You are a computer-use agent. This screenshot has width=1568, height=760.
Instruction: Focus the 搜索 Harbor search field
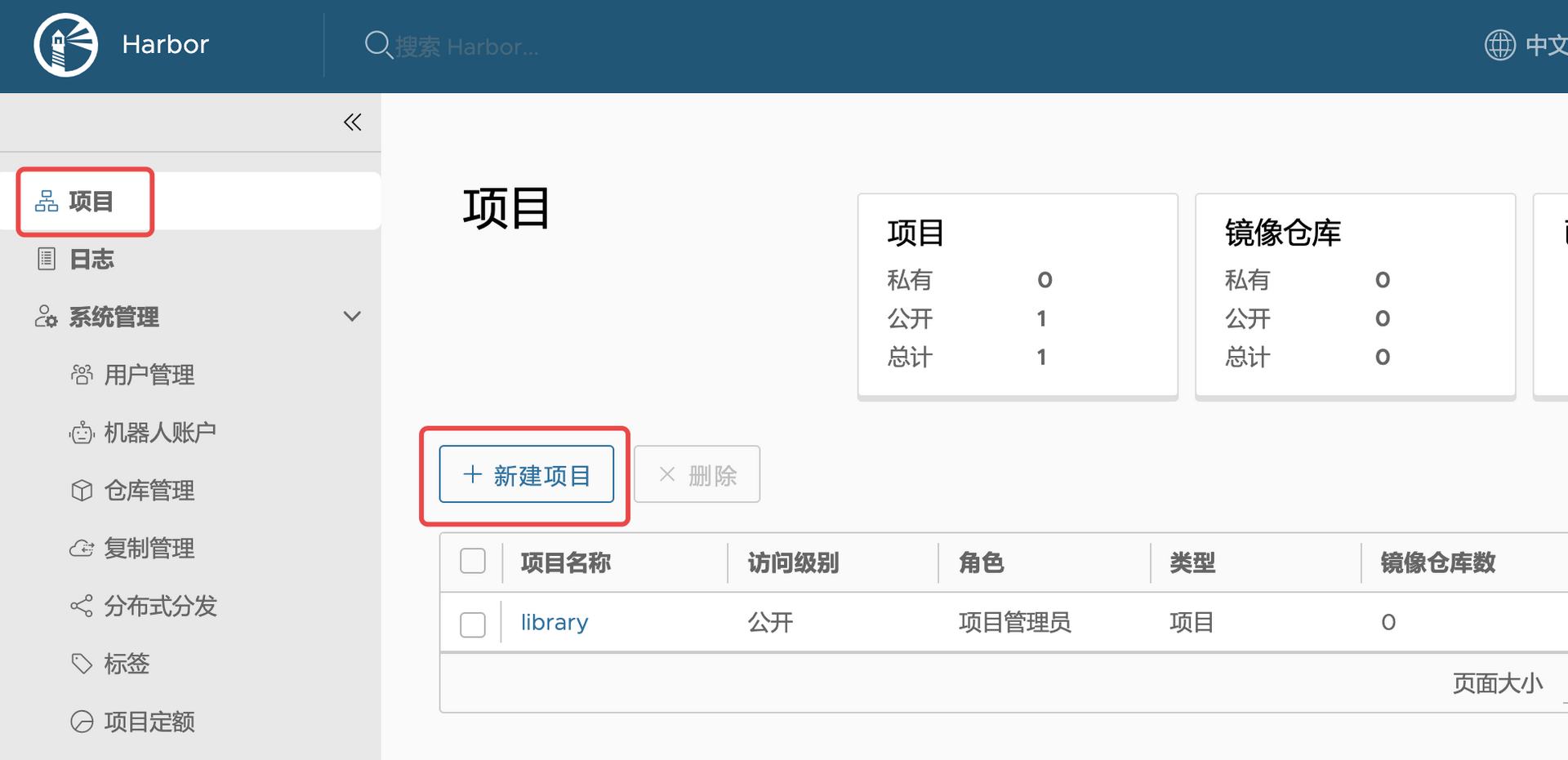pos(467,47)
